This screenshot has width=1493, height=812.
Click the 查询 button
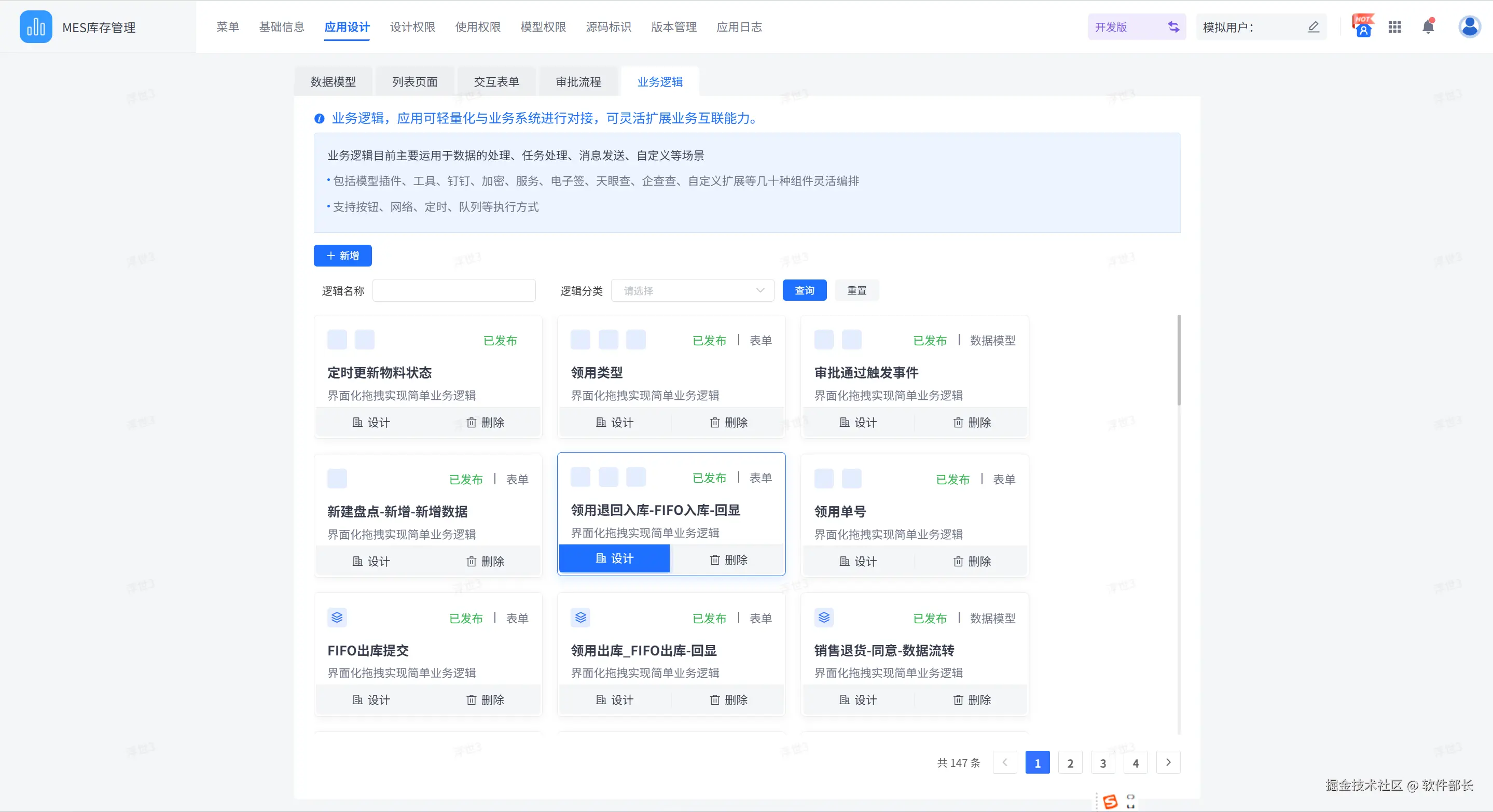804,290
